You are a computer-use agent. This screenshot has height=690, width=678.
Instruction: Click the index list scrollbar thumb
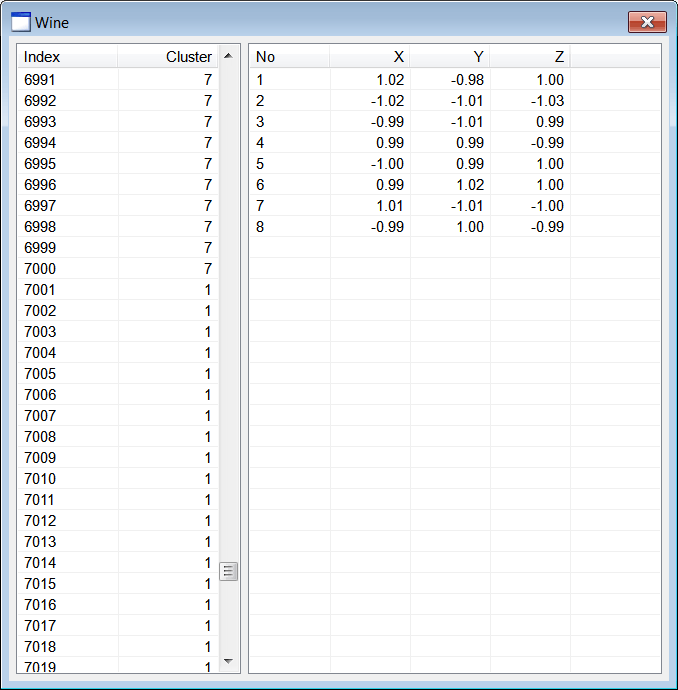[228, 571]
